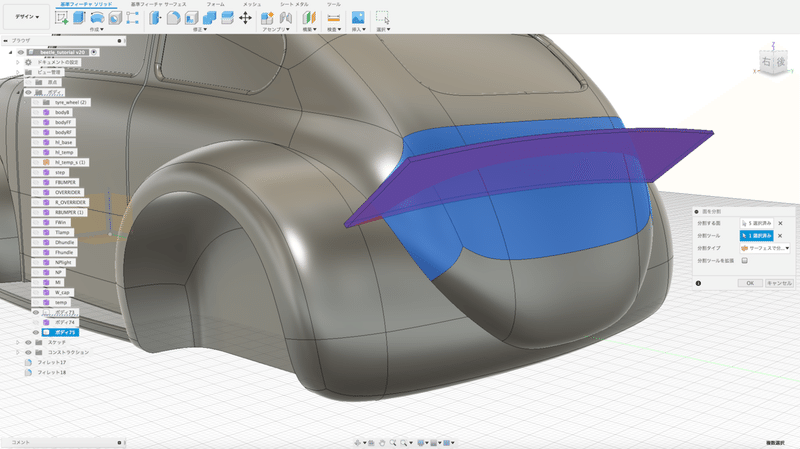Open the デザイン workspace dropdown
The width and height of the screenshot is (800, 449).
point(27,17)
